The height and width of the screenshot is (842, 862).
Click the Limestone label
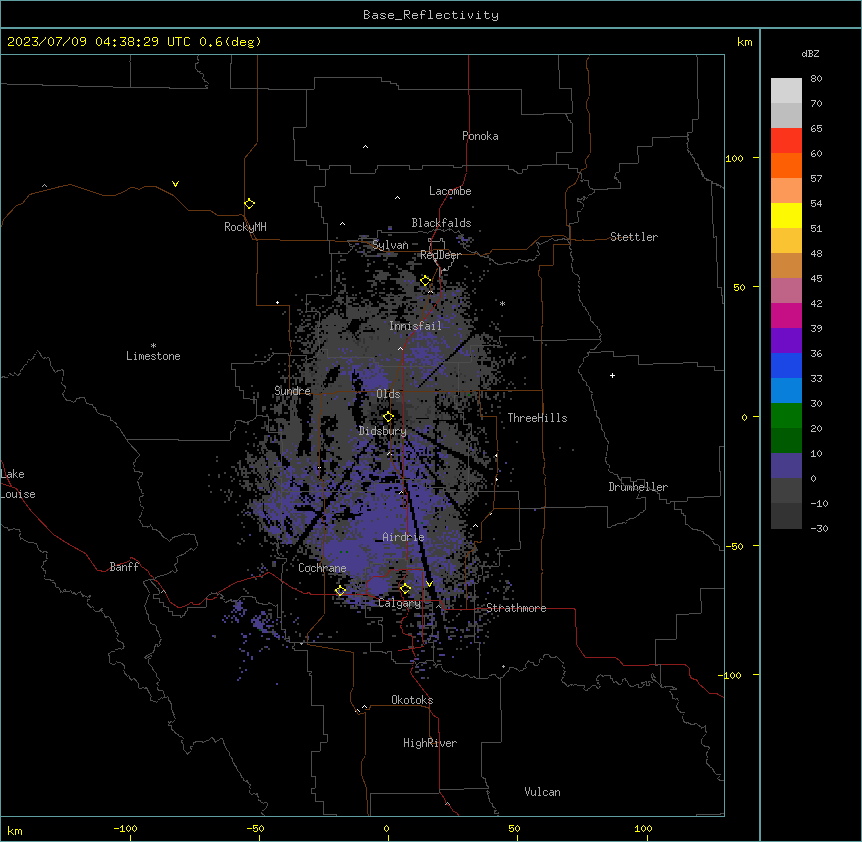pyautogui.click(x=153, y=356)
